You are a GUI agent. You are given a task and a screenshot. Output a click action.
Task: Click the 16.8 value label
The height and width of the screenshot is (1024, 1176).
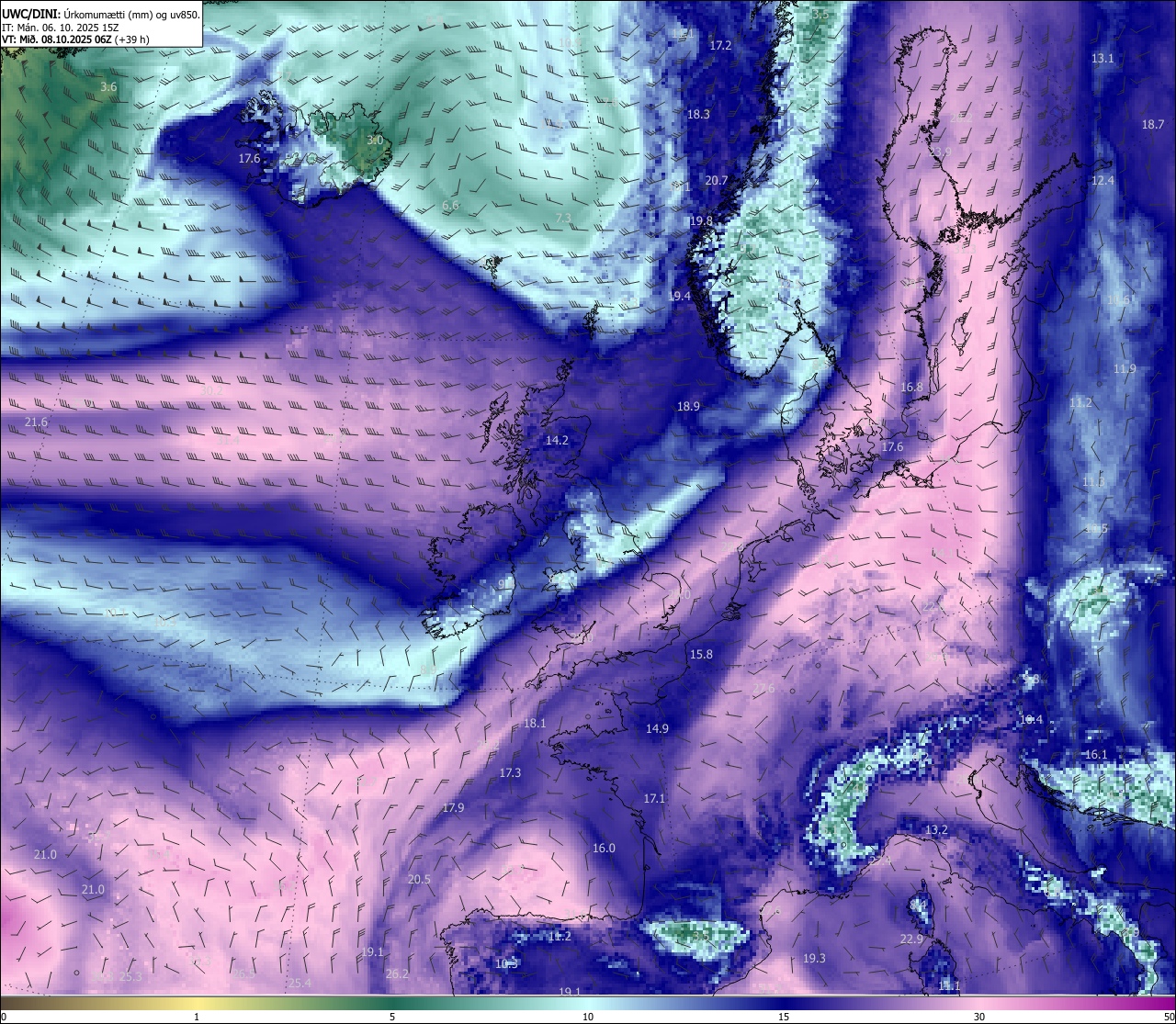911,387
